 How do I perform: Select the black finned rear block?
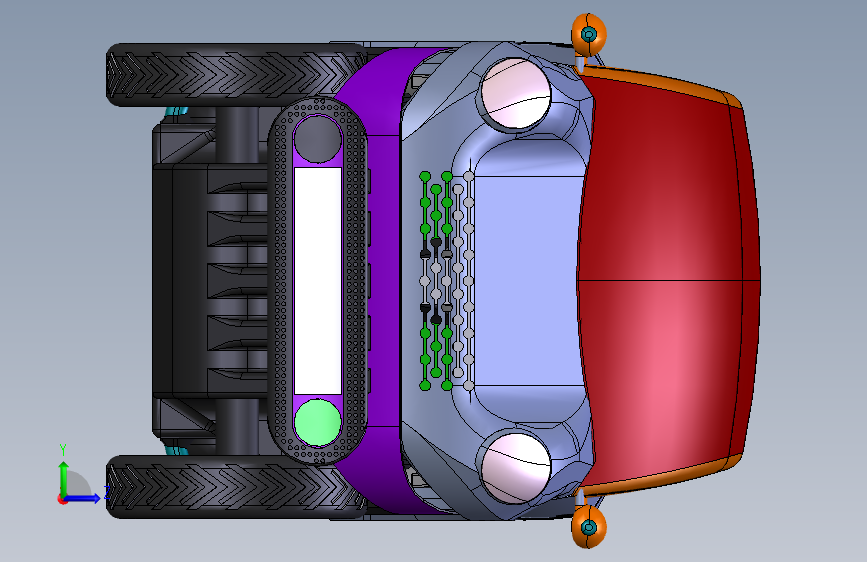210,281
